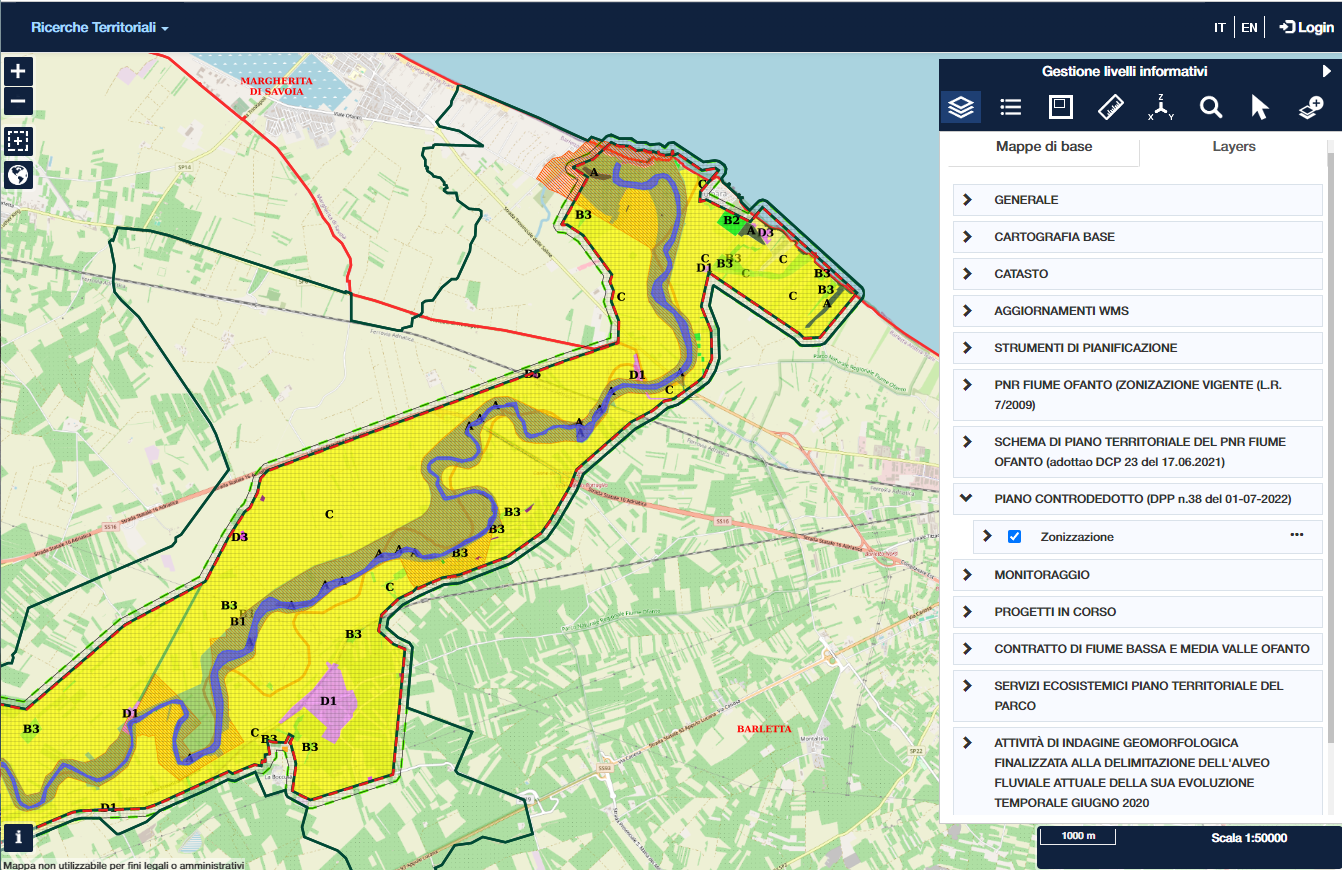Click the green B2 zone near coast
The width and height of the screenshot is (1342, 870).
pos(733,221)
